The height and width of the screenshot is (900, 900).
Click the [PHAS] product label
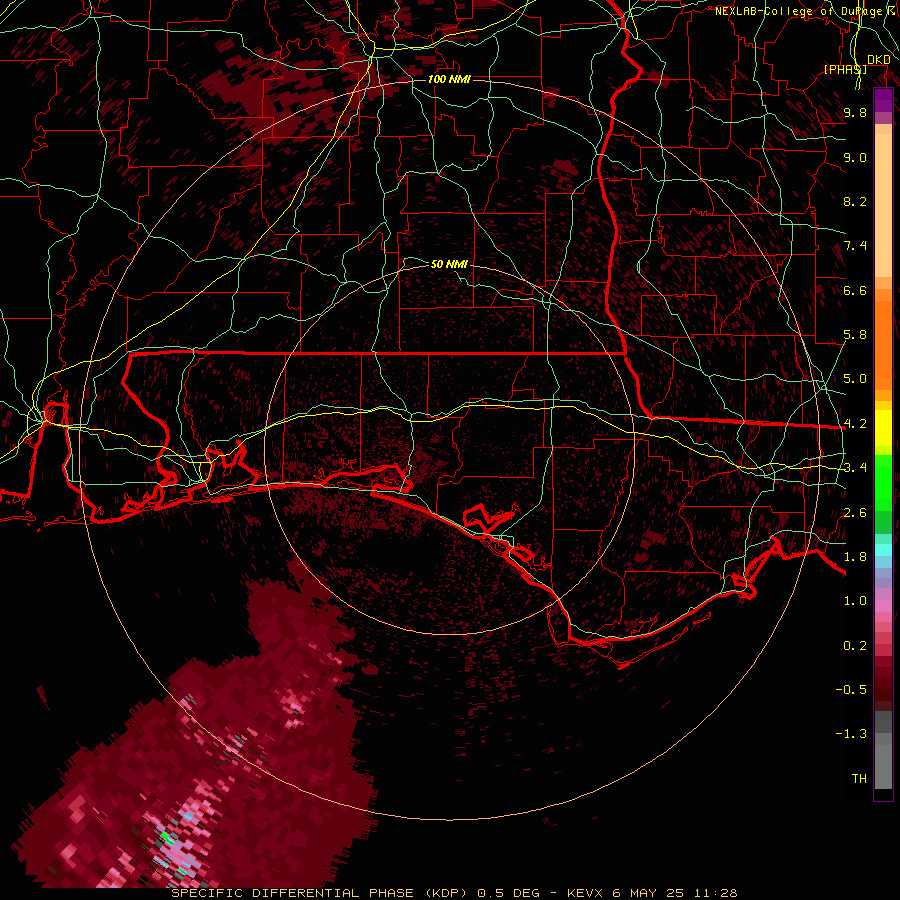point(845,69)
